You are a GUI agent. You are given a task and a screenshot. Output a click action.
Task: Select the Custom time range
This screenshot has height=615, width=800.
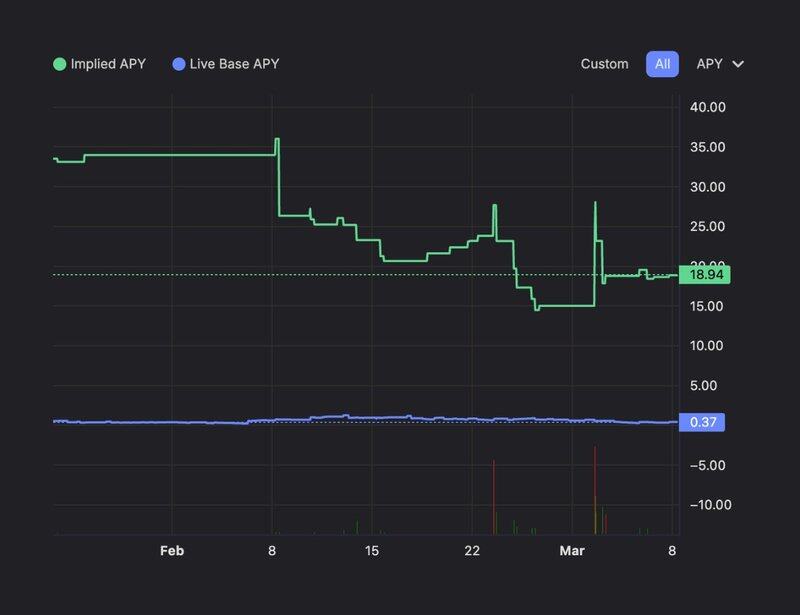604,64
